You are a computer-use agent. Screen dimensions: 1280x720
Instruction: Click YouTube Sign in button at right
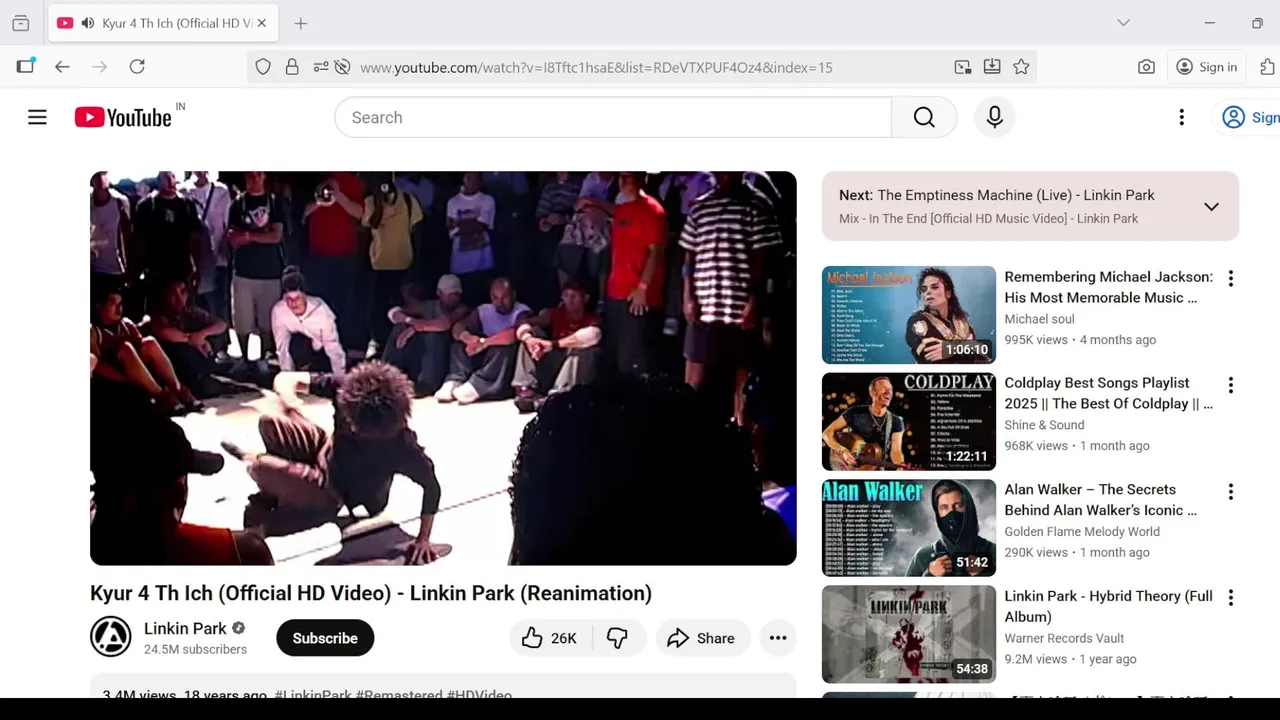1248,117
